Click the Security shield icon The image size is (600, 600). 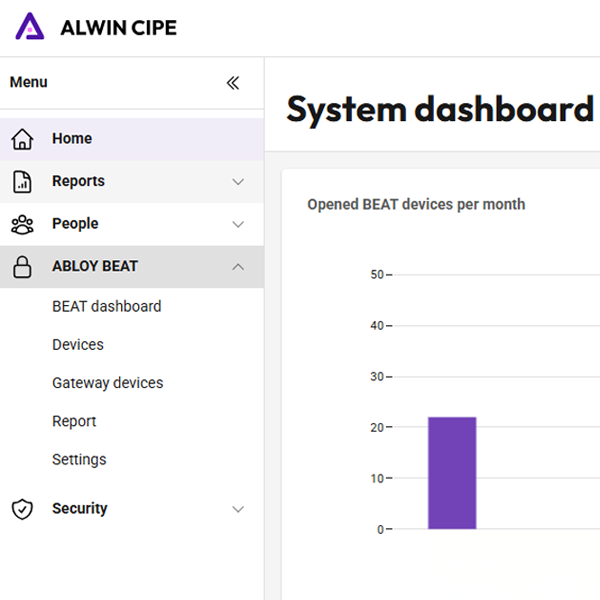click(x=22, y=509)
